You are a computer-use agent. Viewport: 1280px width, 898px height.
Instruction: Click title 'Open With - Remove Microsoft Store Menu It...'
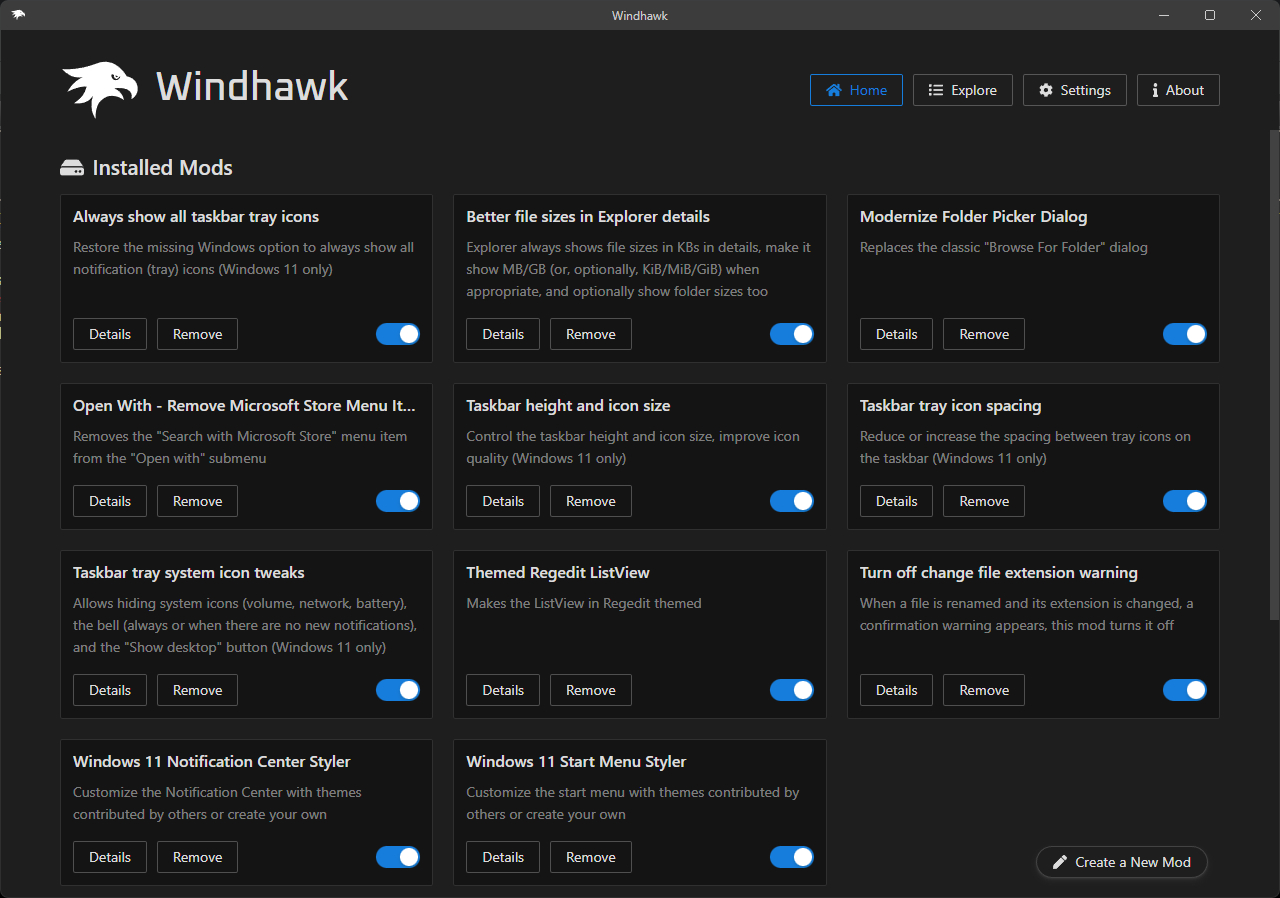[244, 406]
